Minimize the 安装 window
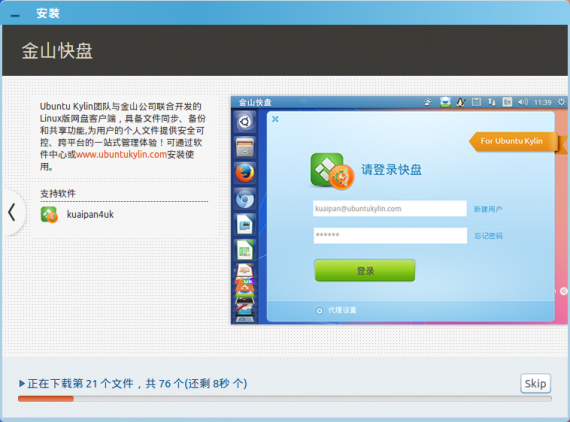The height and width of the screenshot is (422, 570). [15, 15]
